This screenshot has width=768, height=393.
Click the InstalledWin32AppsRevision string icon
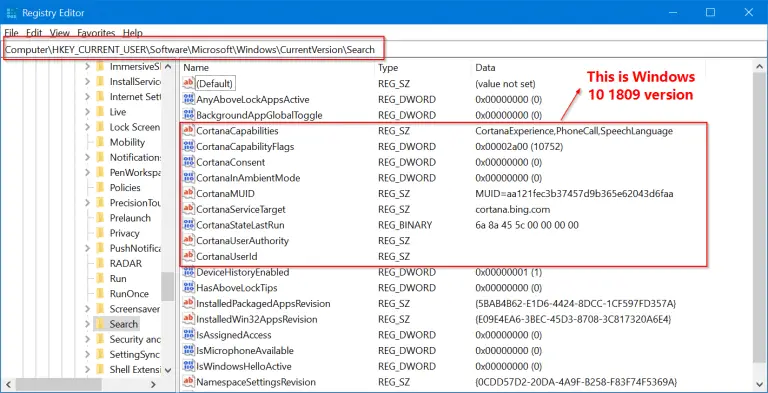coord(189,319)
